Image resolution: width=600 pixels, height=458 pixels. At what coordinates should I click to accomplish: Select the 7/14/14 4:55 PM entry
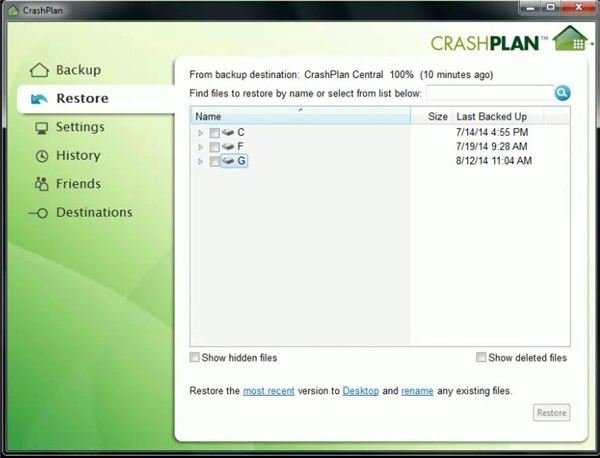pyautogui.click(x=492, y=132)
